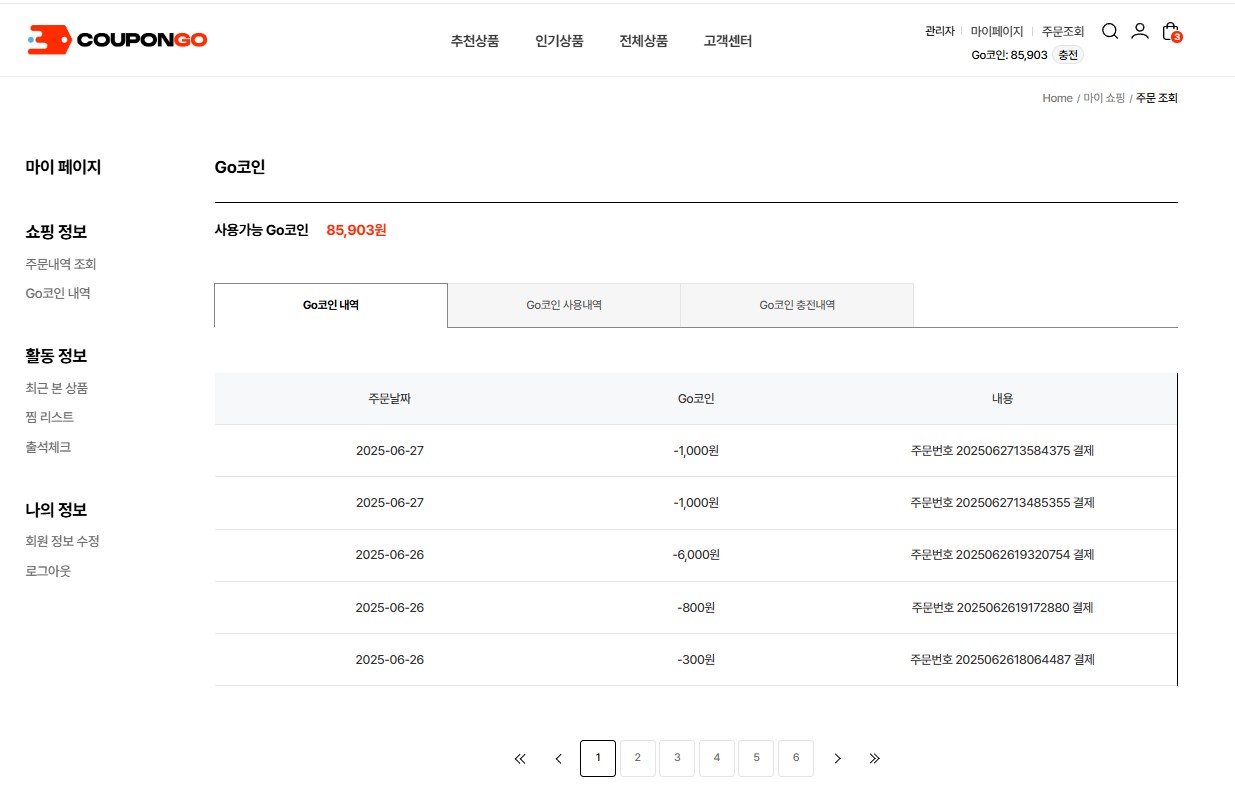Click the 내용 column header
This screenshot has height=787, width=1235.
(x=1002, y=398)
